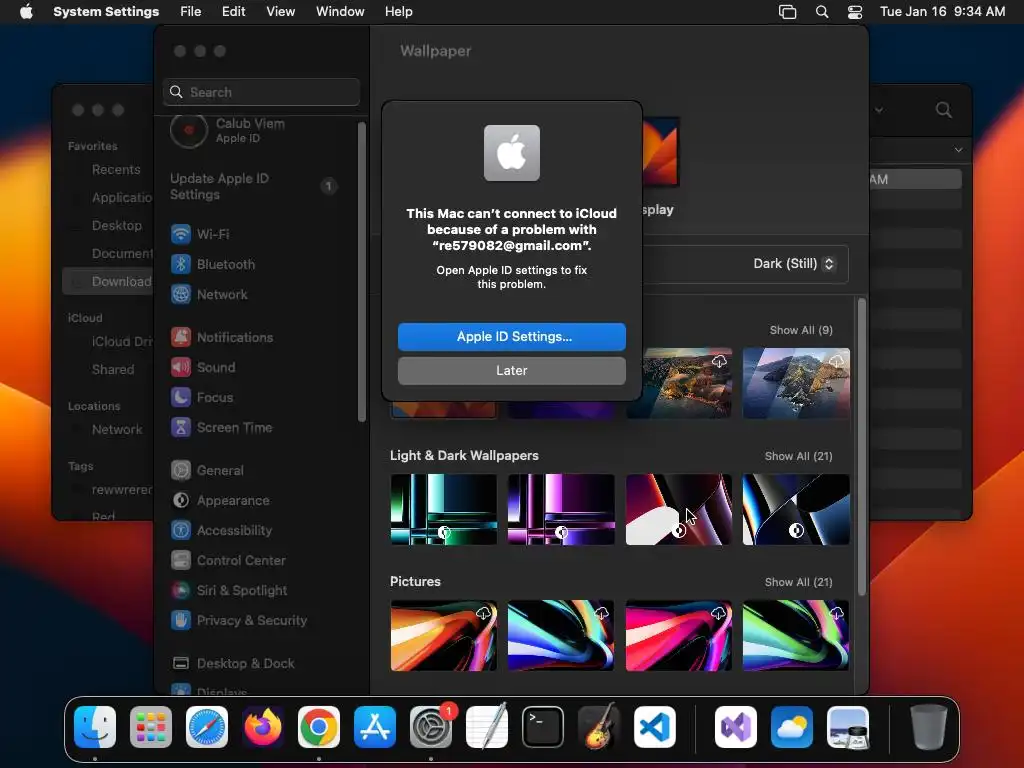
Task: Select the purple Light & Dark wallpaper thumbnail
Action: [x=561, y=509]
